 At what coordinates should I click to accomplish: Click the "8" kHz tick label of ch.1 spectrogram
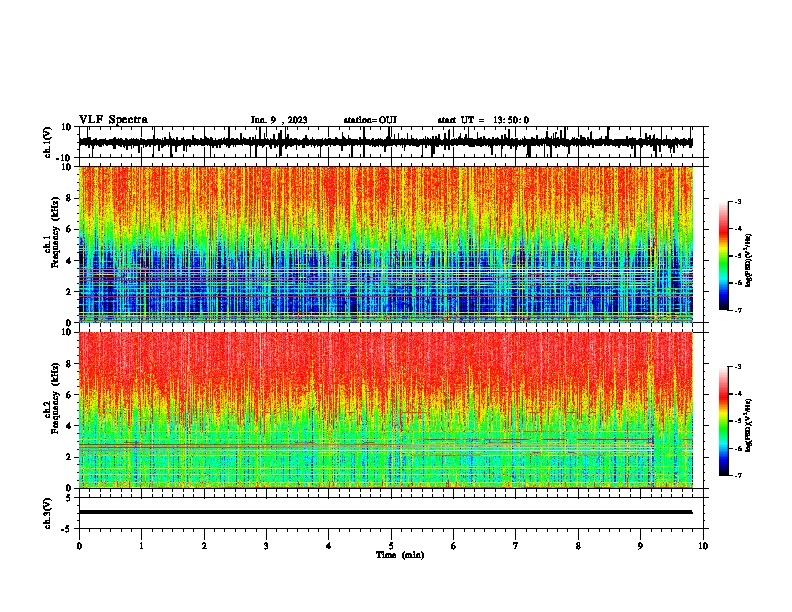pos(69,198)
